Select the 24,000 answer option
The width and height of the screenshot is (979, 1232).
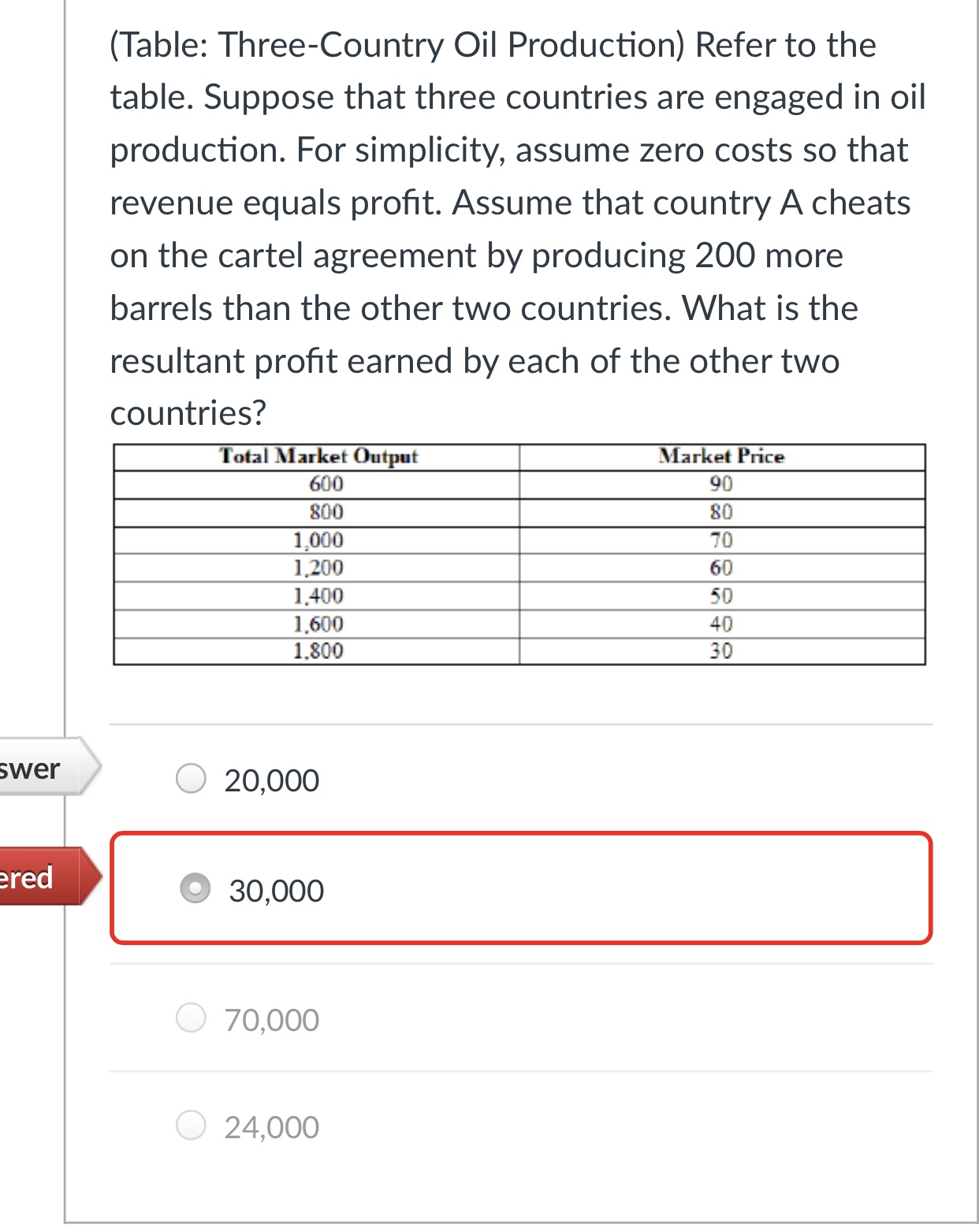point(192,1127)
